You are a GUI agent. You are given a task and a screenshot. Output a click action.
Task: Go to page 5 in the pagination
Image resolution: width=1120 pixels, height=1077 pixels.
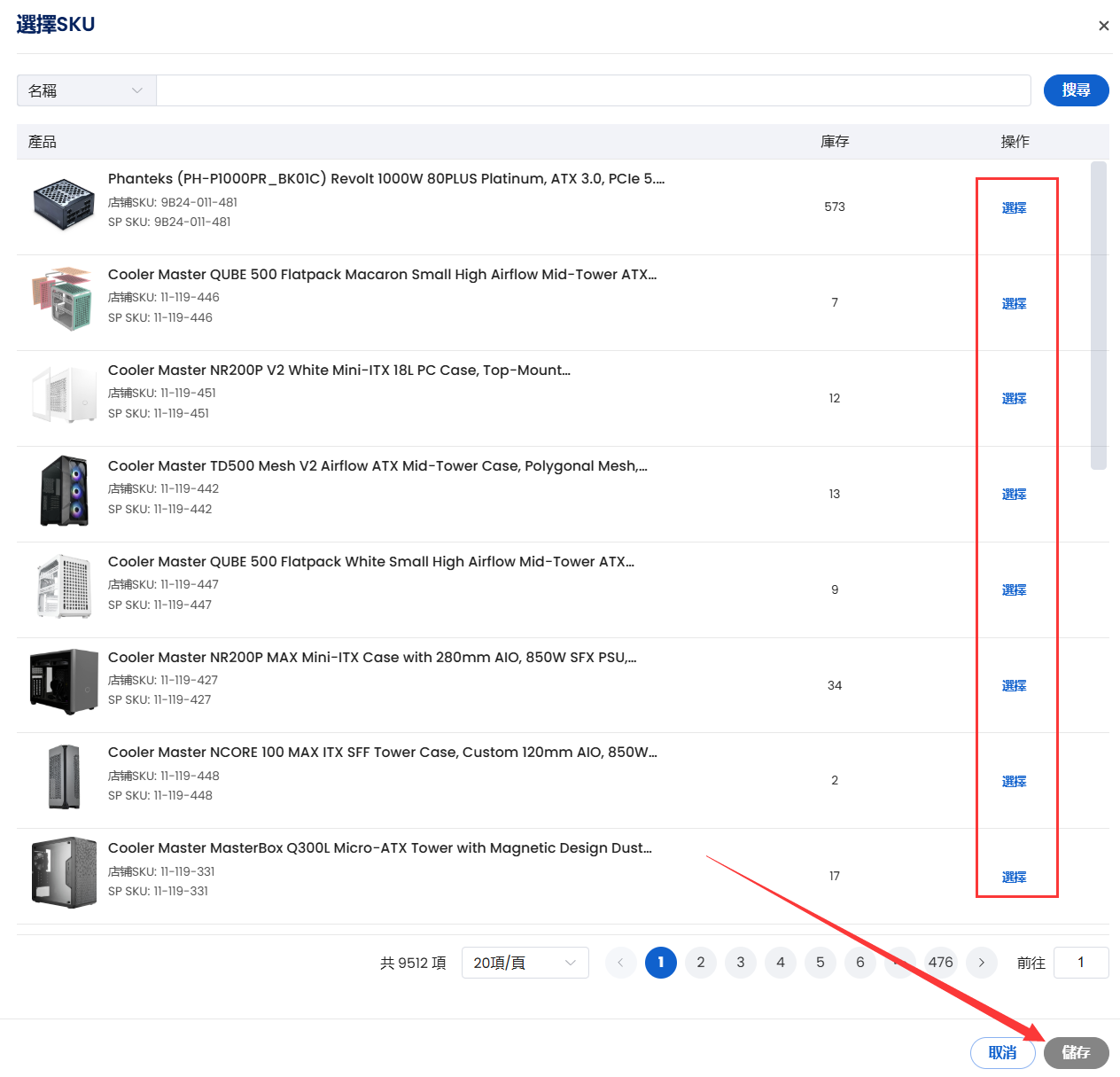(x=821, y=963)
